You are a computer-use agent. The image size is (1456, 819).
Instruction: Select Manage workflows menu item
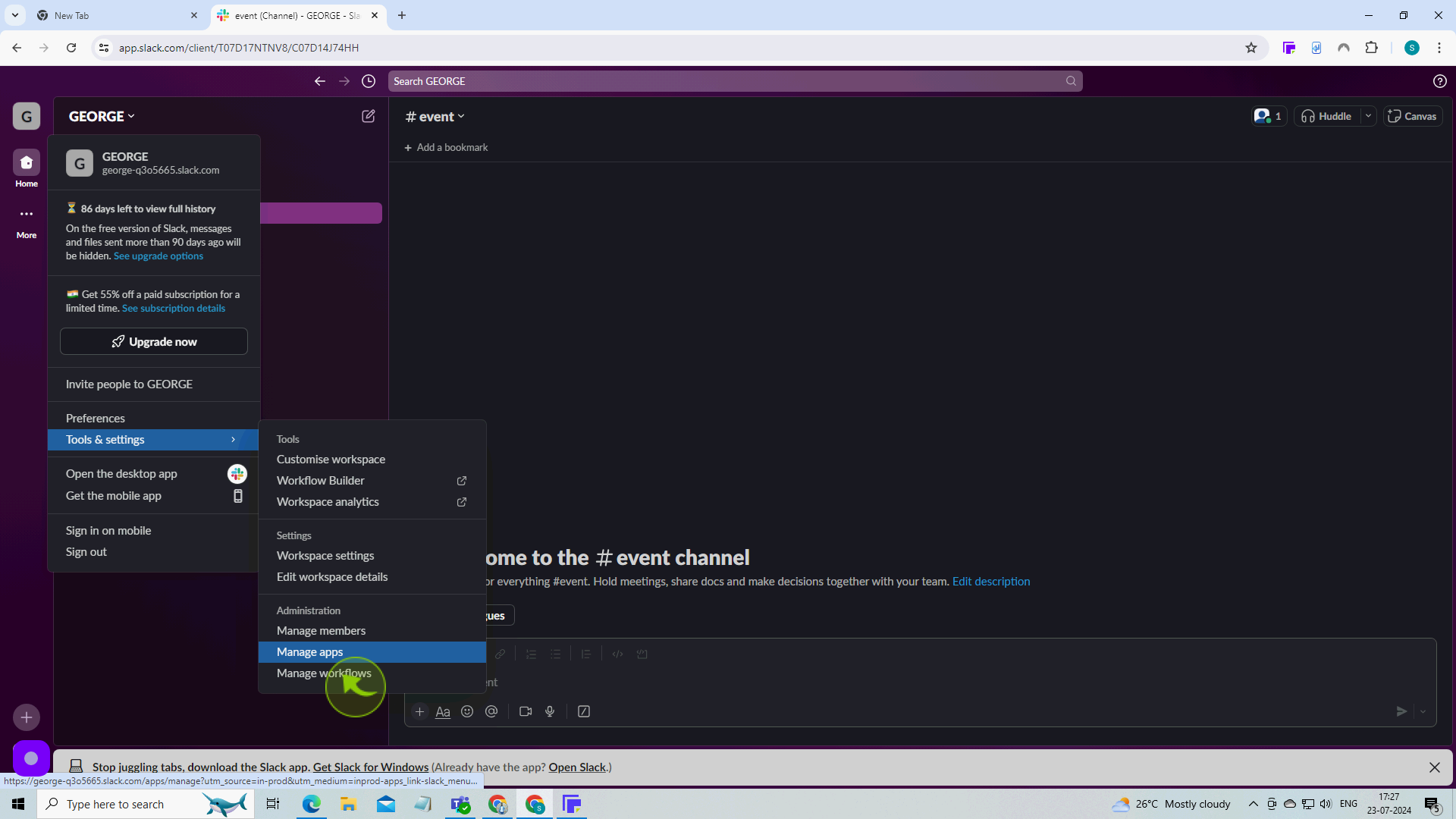coord(372,673)
